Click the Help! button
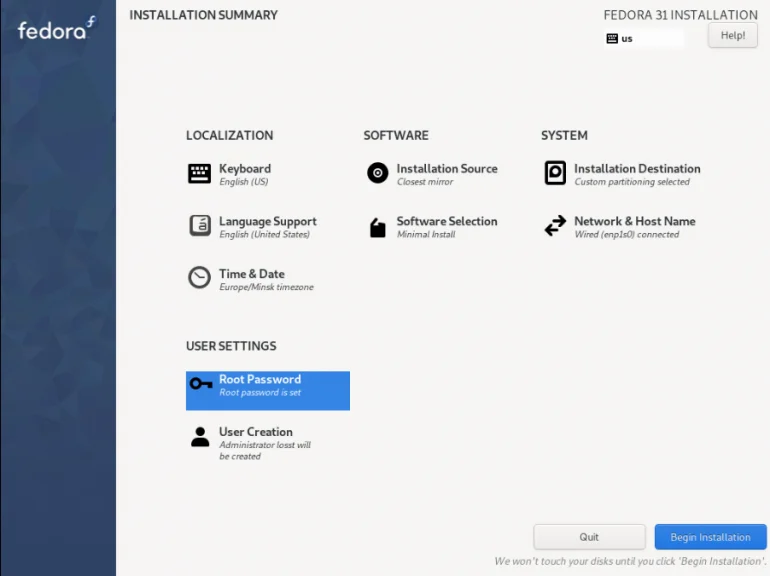 [x=733, y=35]
